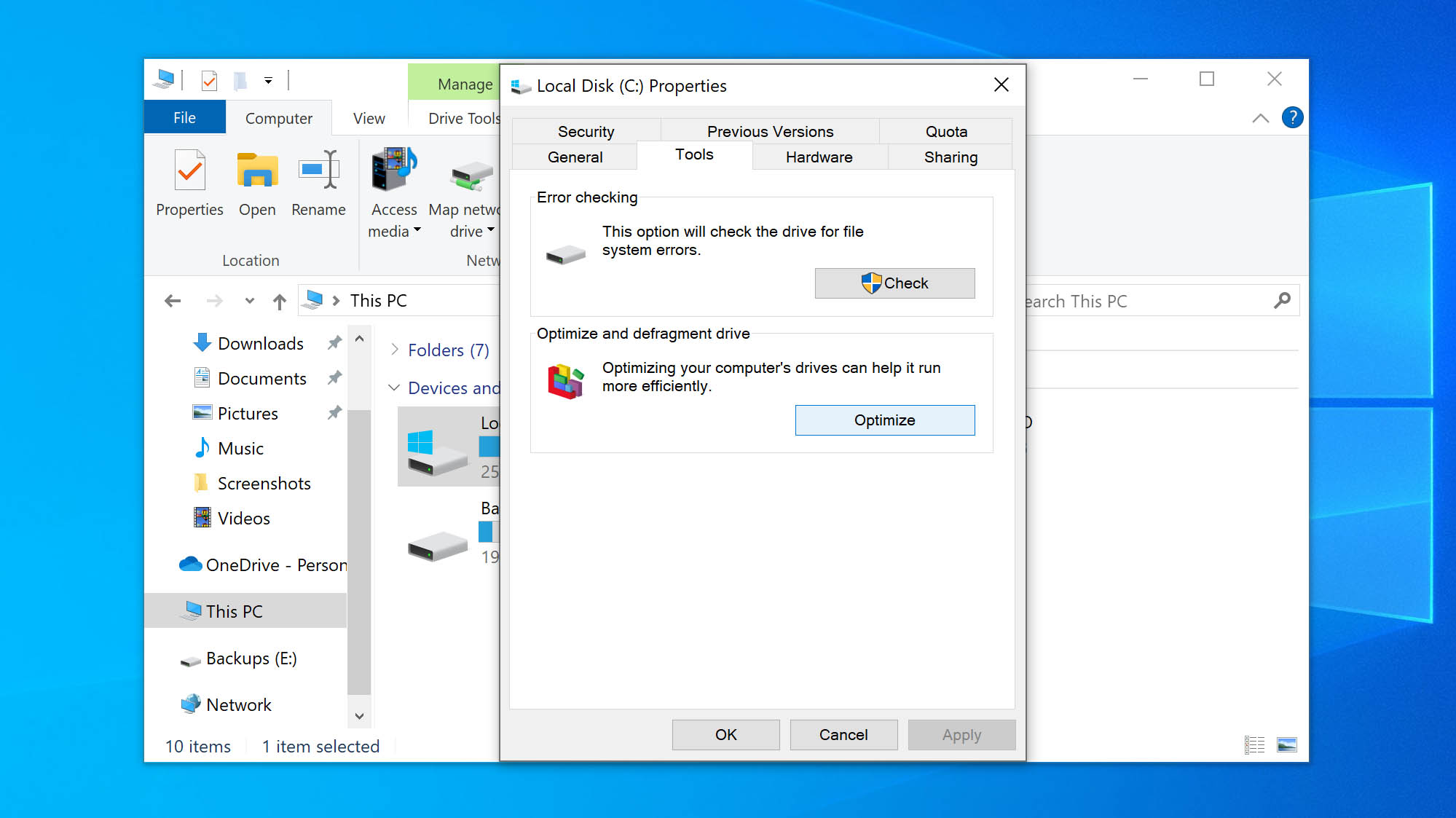Collapse the Devices and drives group
The width and height of the screenshot is (1456, 818).
pyautogui.click(x=394, y=388)
